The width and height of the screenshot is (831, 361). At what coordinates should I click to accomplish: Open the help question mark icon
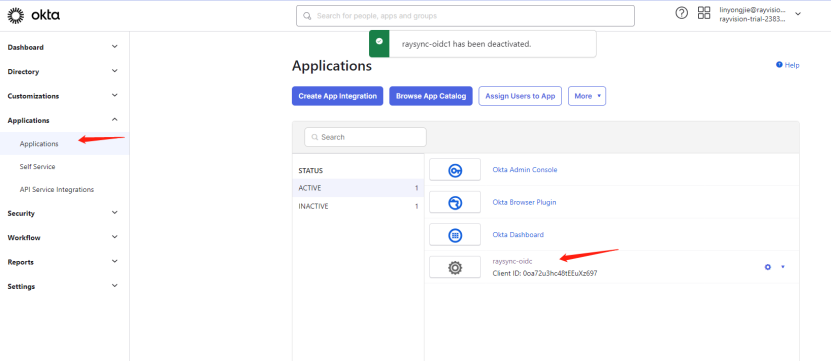point(681,13)
